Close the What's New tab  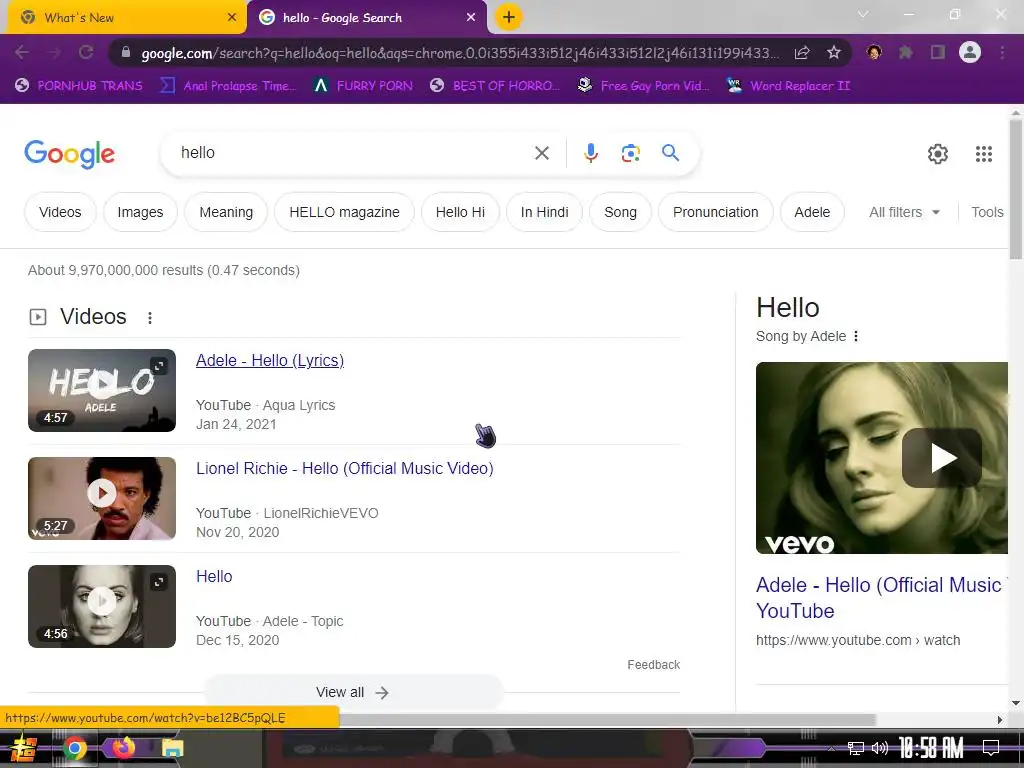click(232, 18)
